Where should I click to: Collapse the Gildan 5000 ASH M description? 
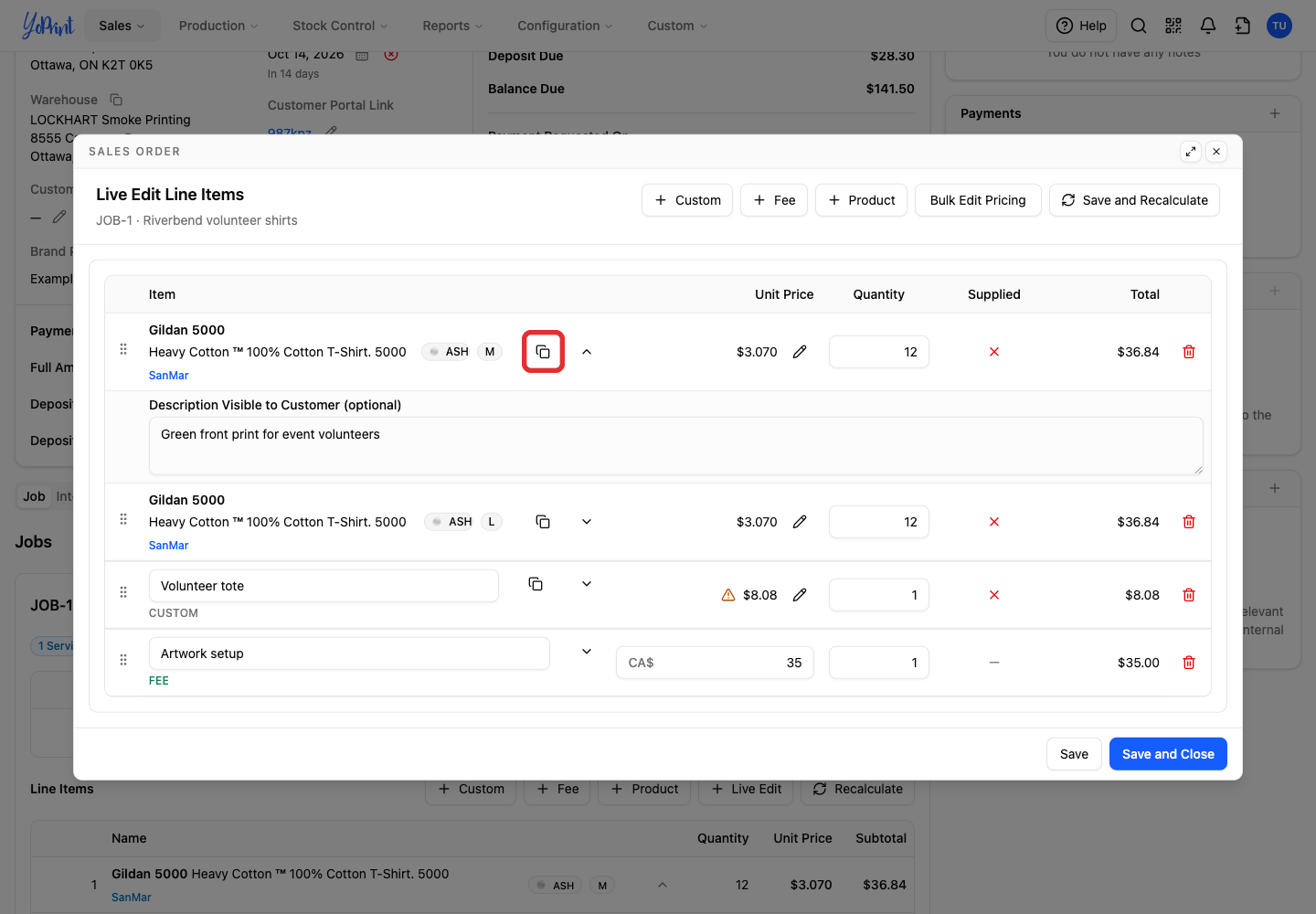tap(587, 352)
